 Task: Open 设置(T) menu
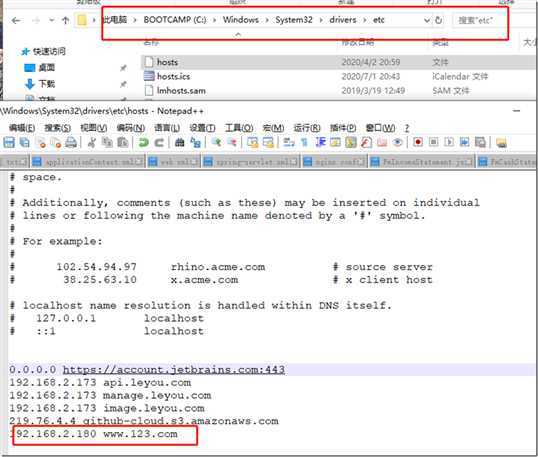point(202,128)
